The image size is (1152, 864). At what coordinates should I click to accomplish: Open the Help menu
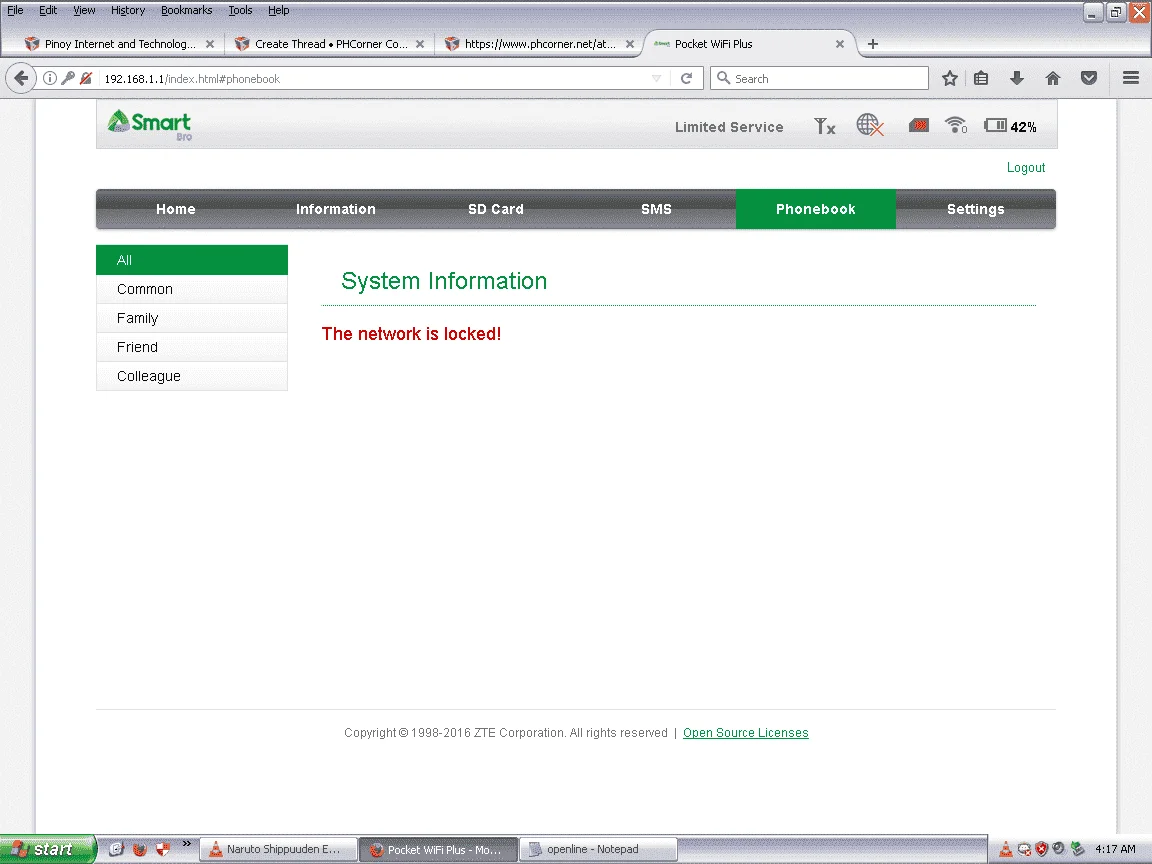(278, 10)
